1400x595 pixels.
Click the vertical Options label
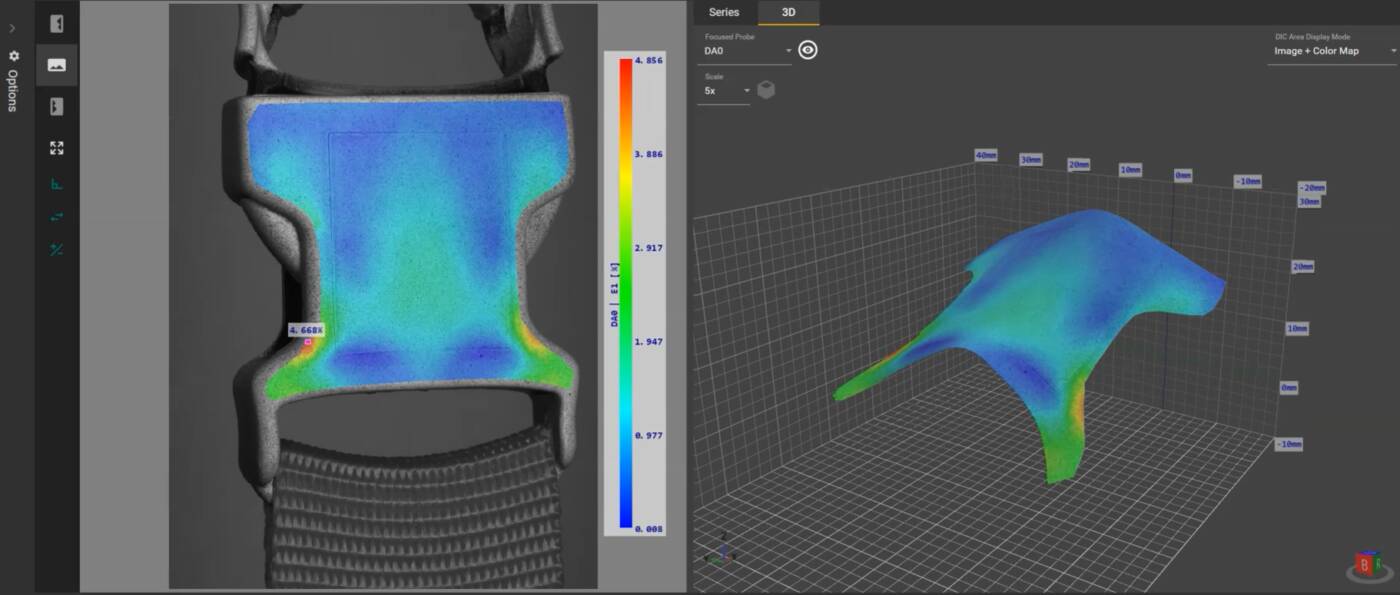click(13, 91)
